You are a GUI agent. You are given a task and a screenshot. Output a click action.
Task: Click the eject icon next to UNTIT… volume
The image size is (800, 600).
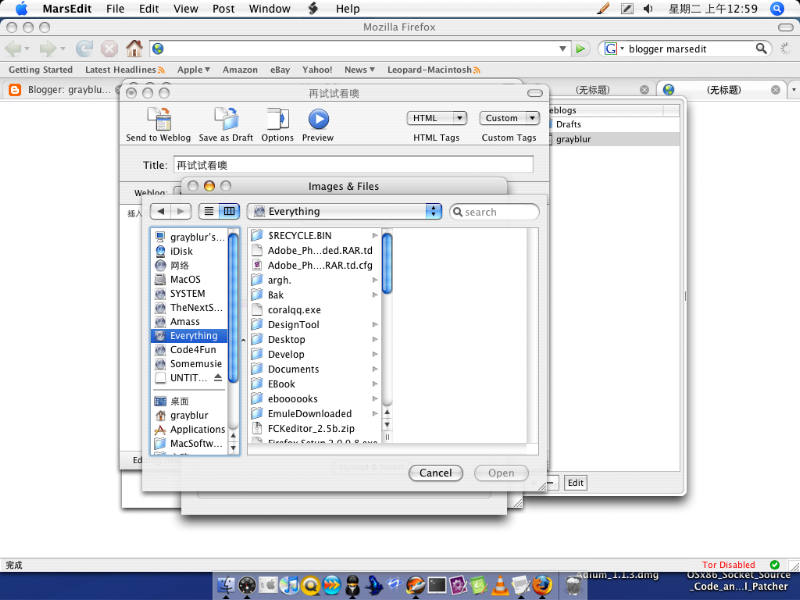pos(218,378)
